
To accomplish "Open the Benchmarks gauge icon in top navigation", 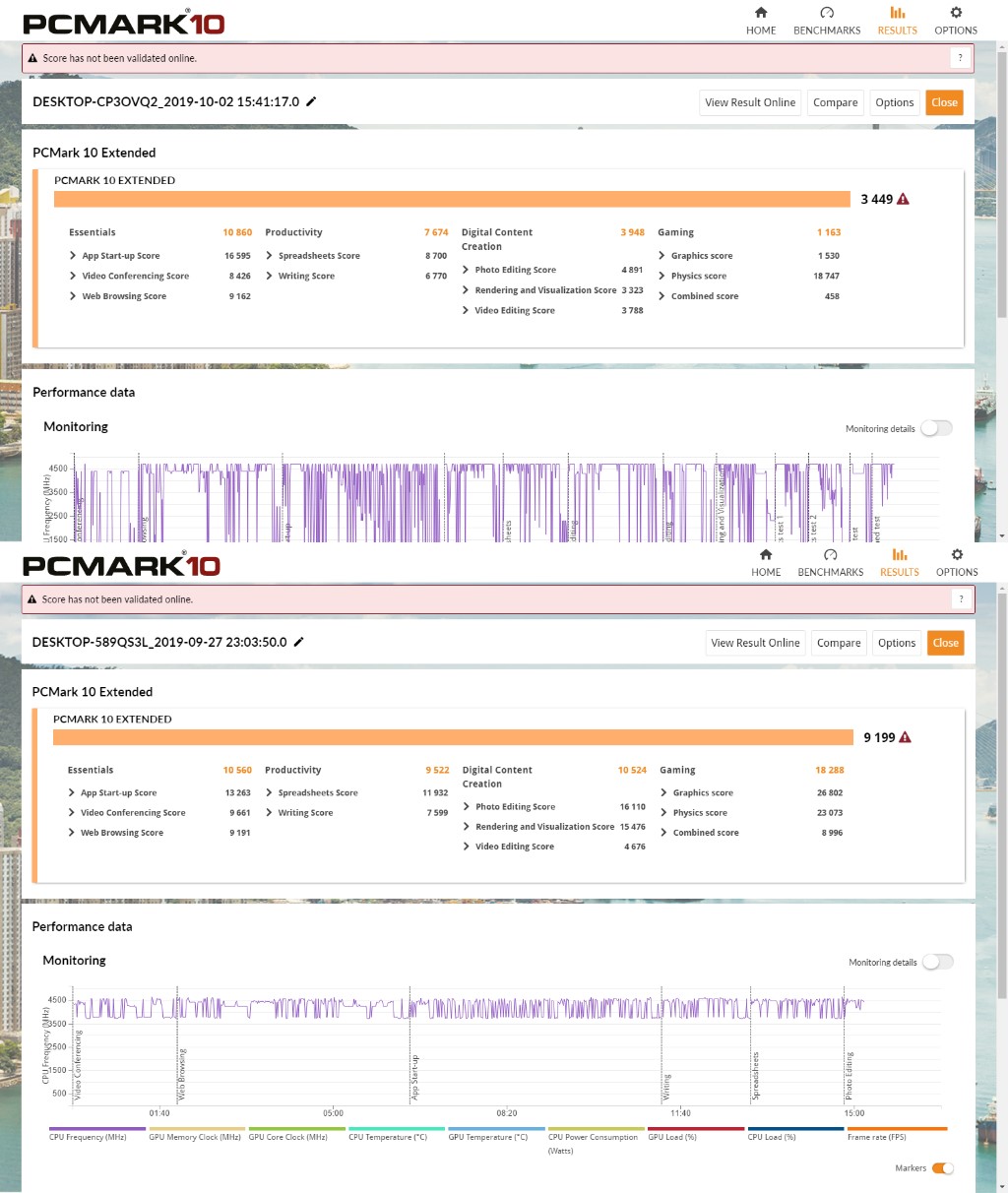I will point(827,13).
